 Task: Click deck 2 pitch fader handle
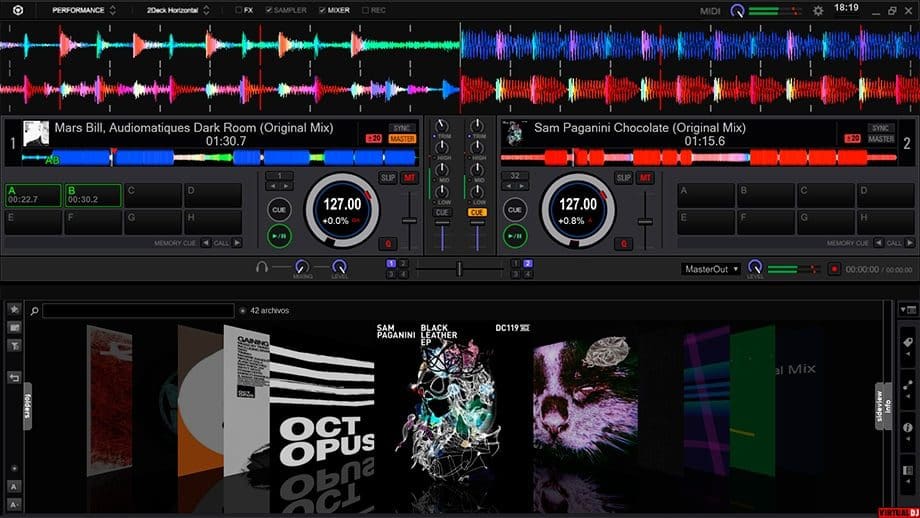(x=645, y=222)
